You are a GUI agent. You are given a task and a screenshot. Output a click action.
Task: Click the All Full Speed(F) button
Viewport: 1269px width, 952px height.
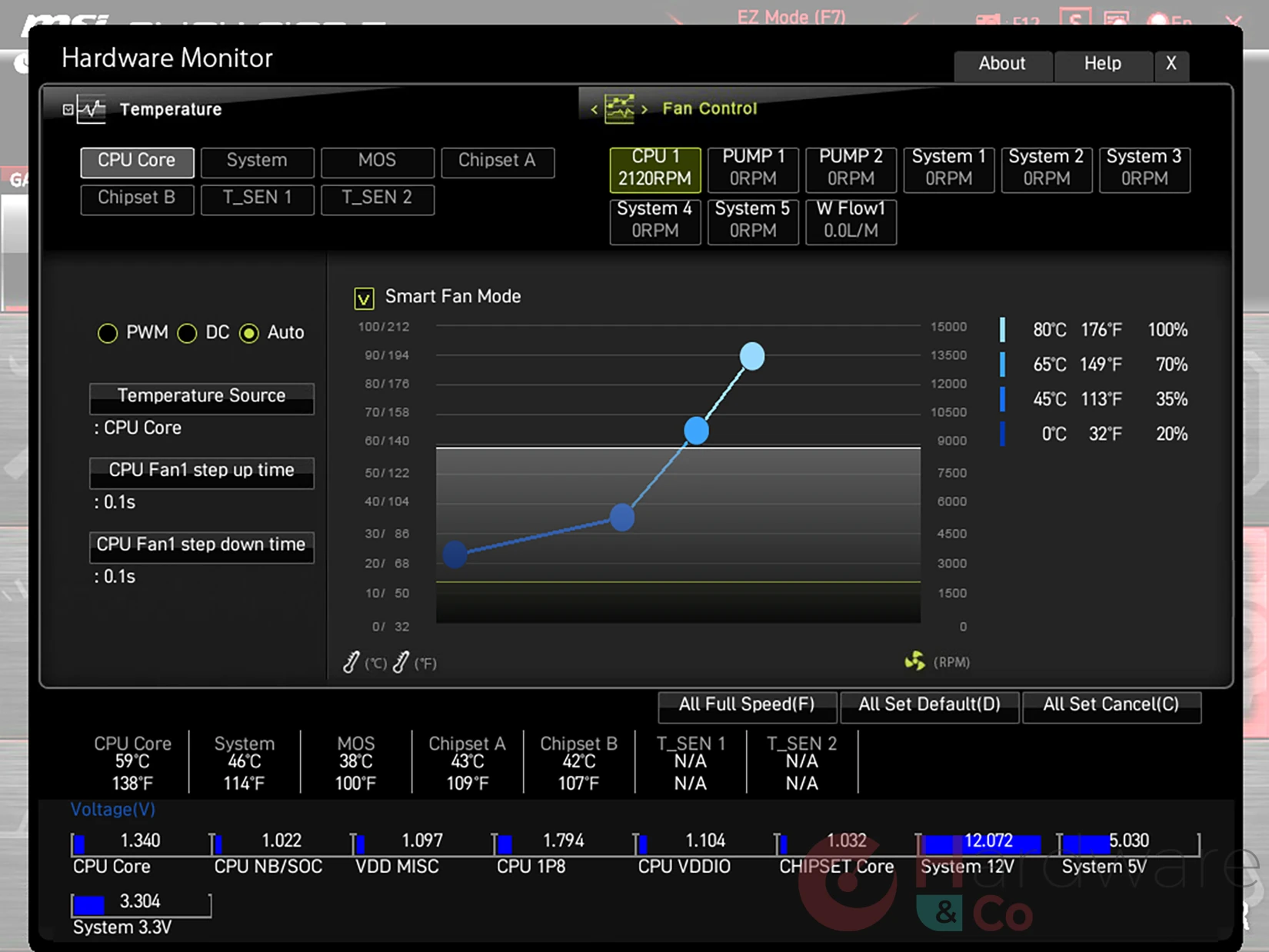click(x=747, y=706)
